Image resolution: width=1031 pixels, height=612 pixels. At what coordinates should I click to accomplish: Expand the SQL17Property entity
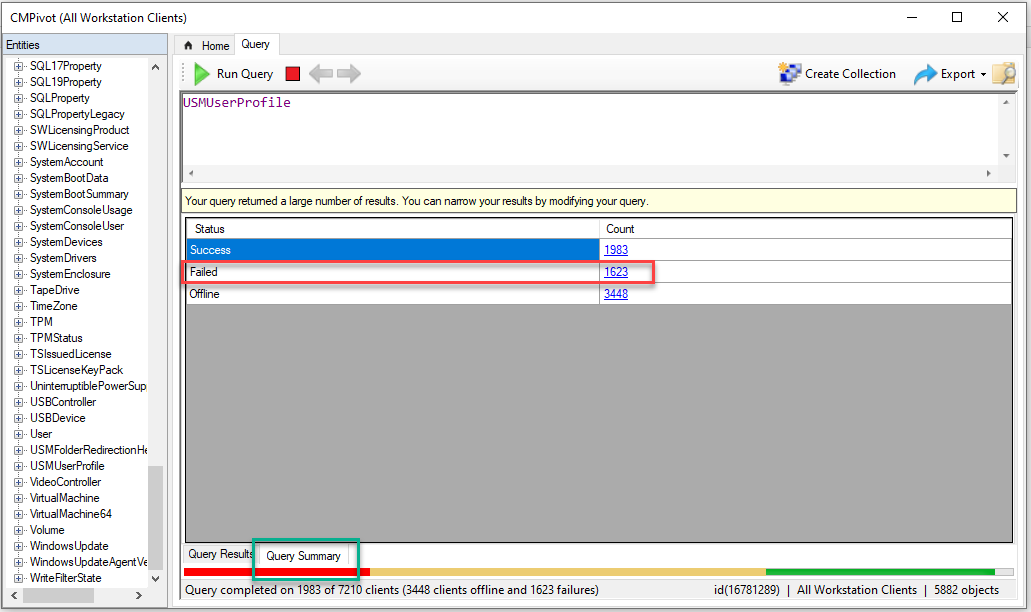point(18,66)
